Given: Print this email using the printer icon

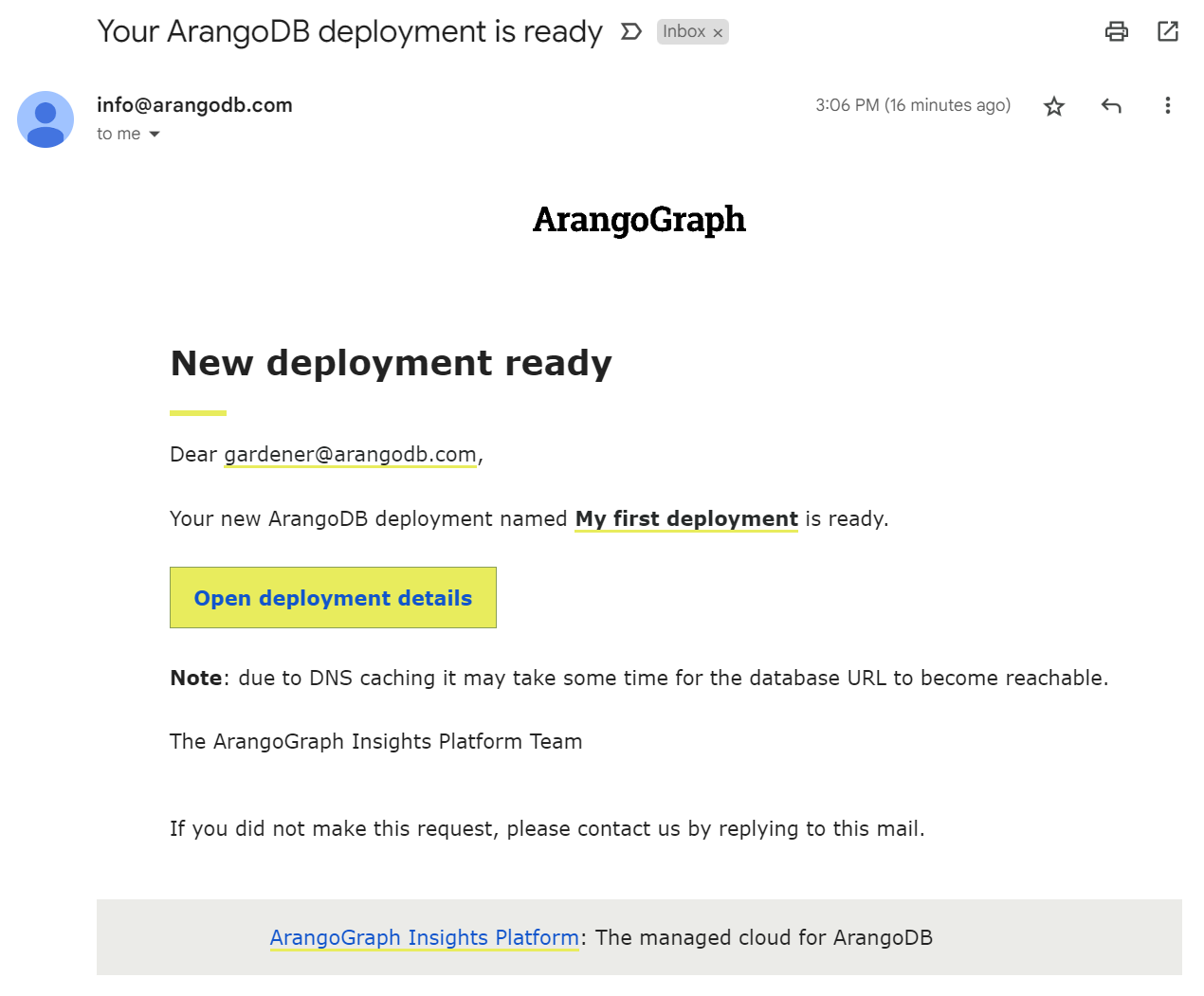Looking at the screenshot, I should coord(1117,31).
